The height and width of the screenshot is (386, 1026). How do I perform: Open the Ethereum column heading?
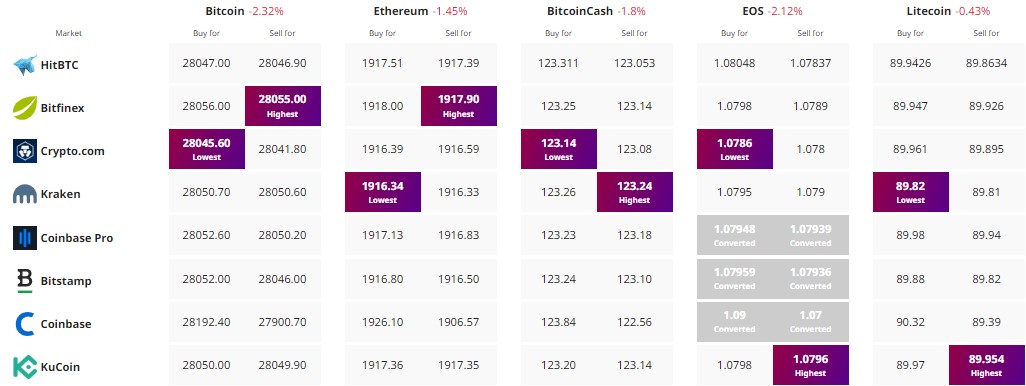pos(400,11)
